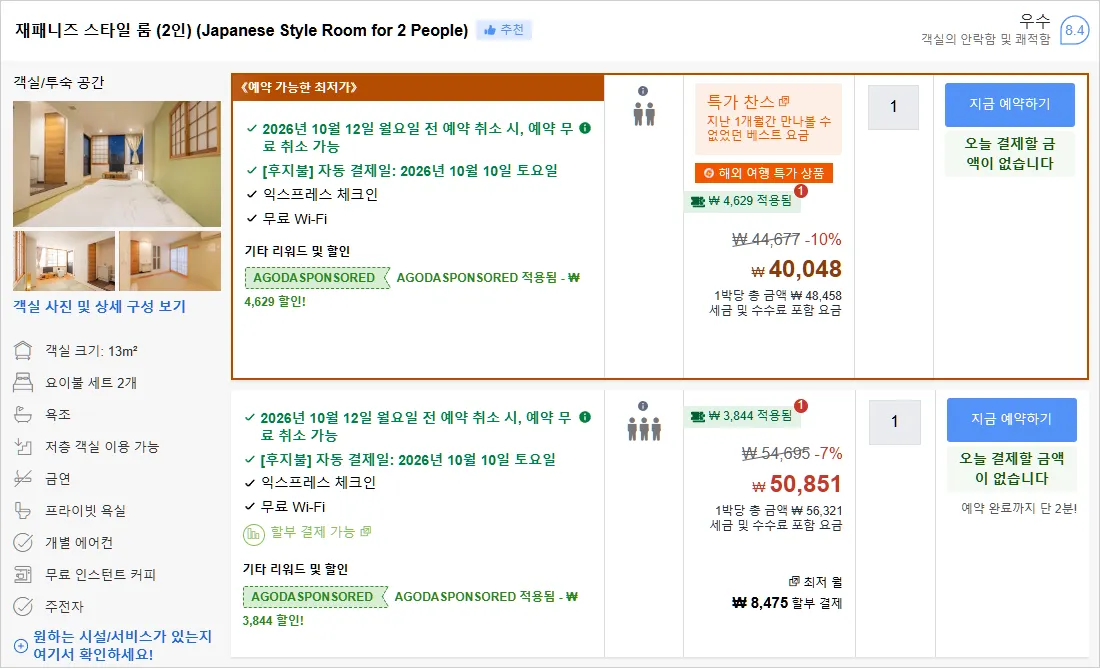Open the room quantity selector for the first offer
This screenshot has width=1100, height=669.
[893, 107]
